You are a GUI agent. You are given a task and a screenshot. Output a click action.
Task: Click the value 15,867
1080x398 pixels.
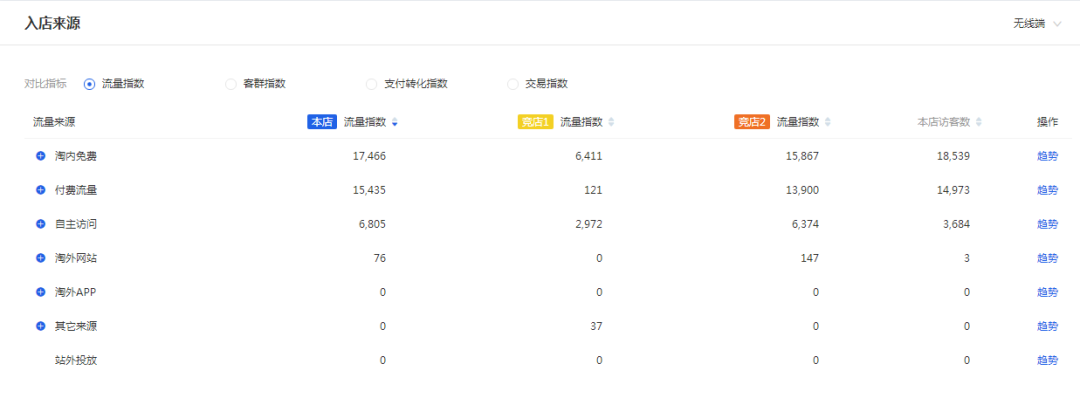point(802,156)
